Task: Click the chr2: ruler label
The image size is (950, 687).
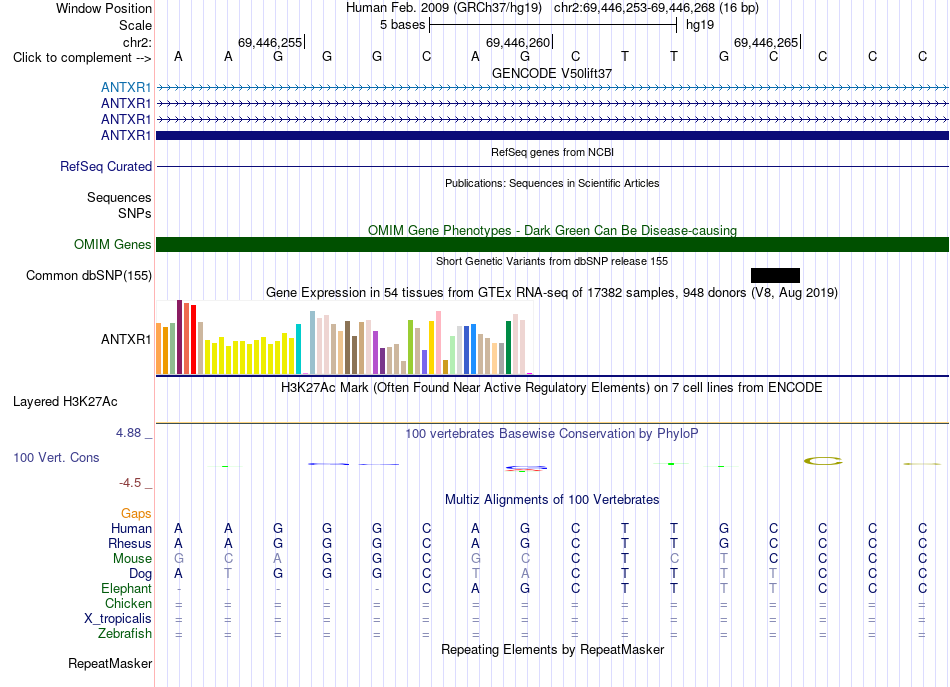Action: pos(137,42)
